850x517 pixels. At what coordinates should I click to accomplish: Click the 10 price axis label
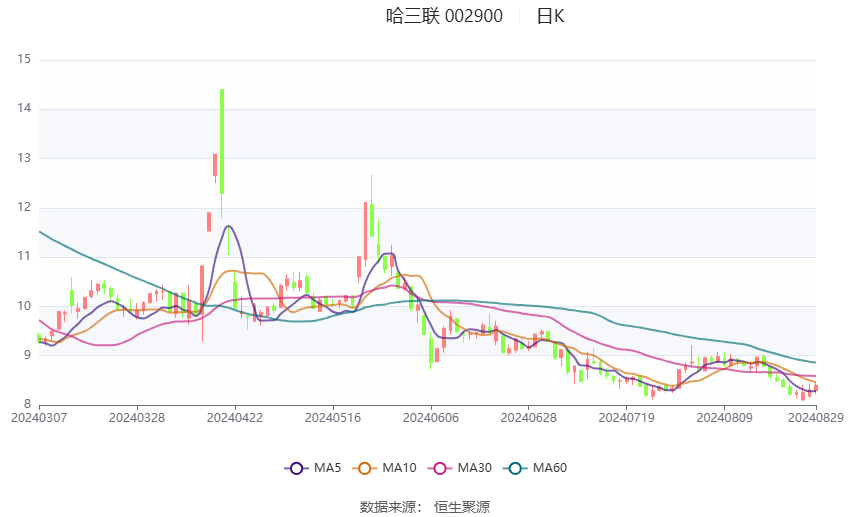(x=24, y=306)
